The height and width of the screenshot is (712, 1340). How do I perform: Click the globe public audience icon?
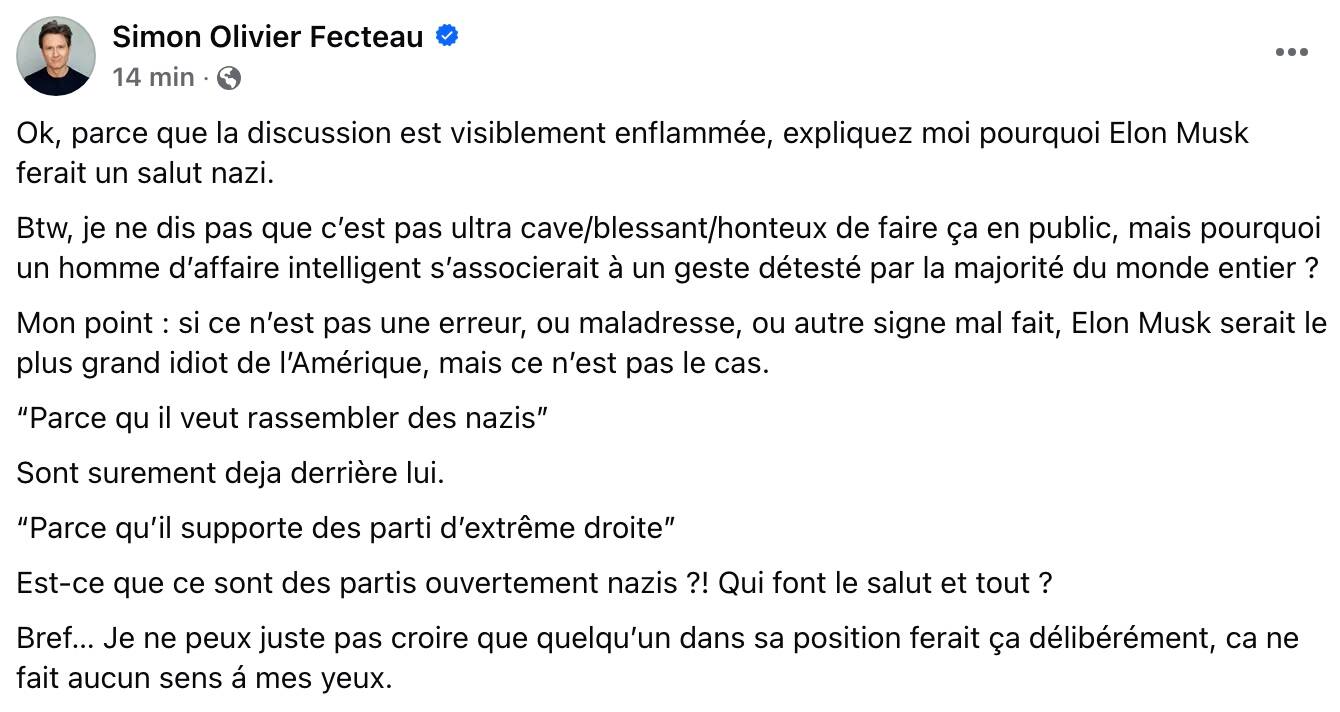229,77
